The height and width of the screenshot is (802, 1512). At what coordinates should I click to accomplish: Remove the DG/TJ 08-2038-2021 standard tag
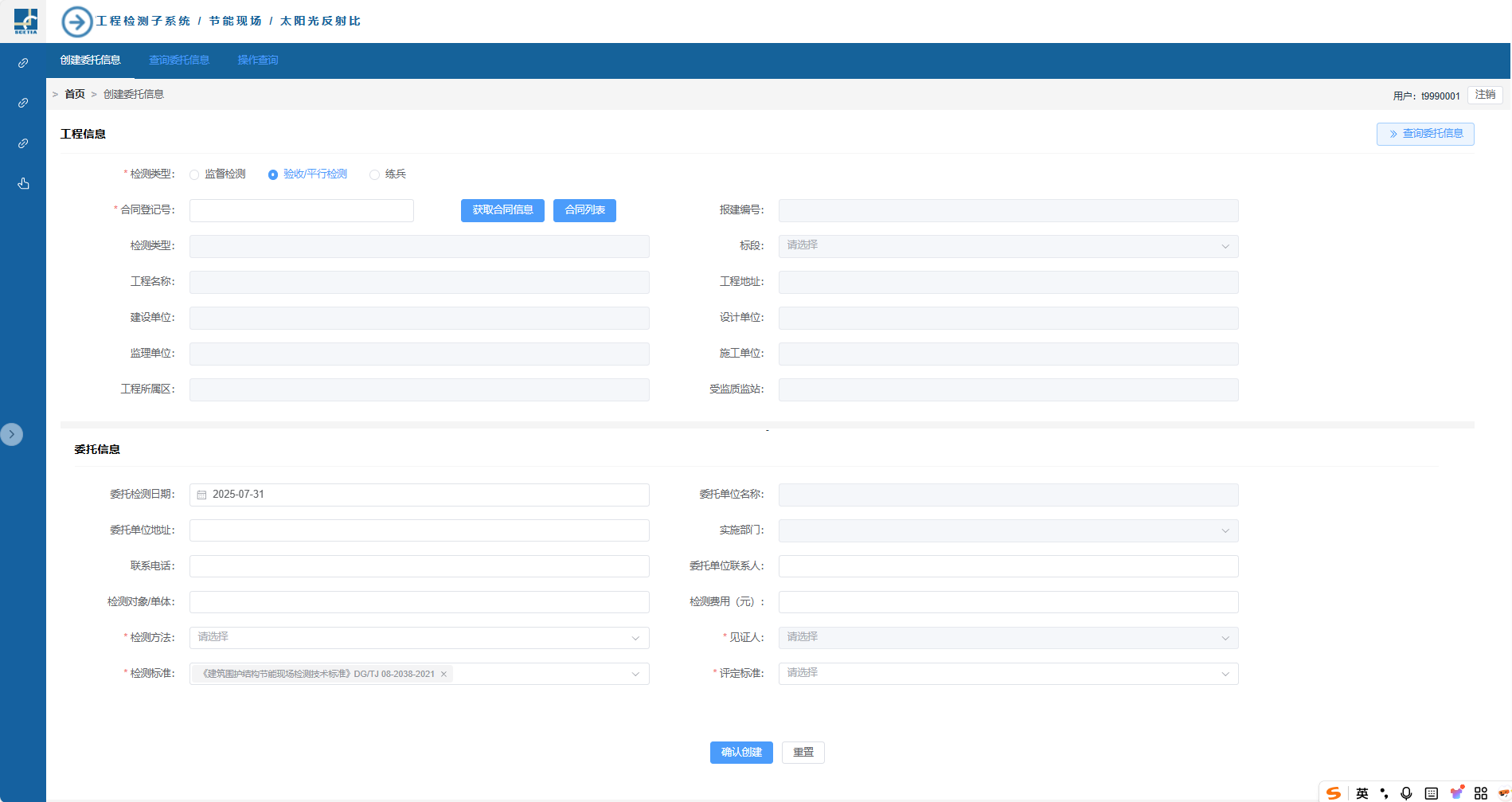(443, 675)
